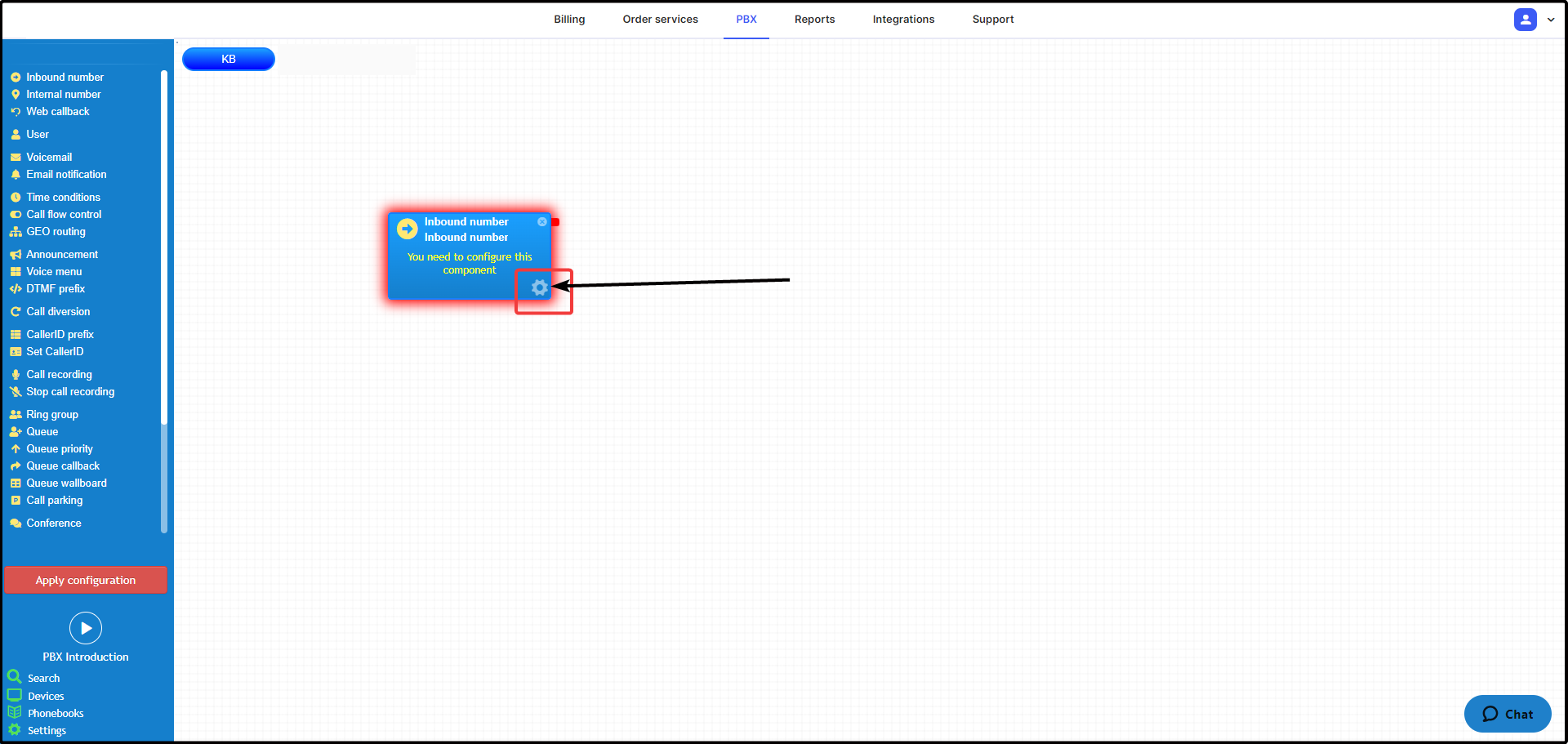Click the red output connector on Inbound number

click(x=555, y=222)
